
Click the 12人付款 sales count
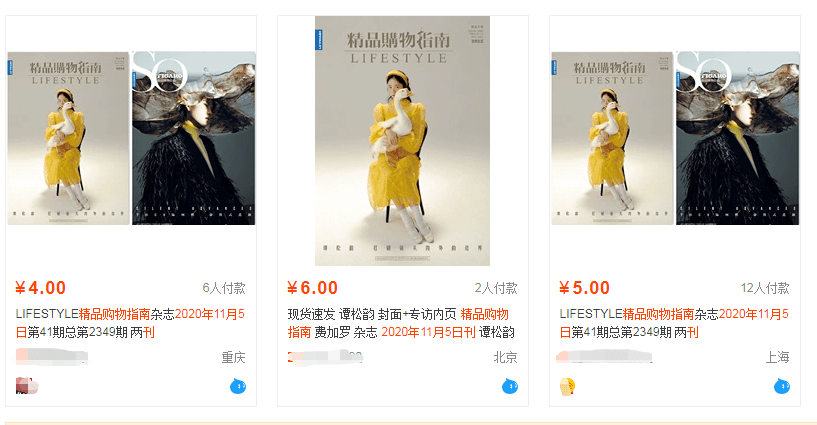765,288
